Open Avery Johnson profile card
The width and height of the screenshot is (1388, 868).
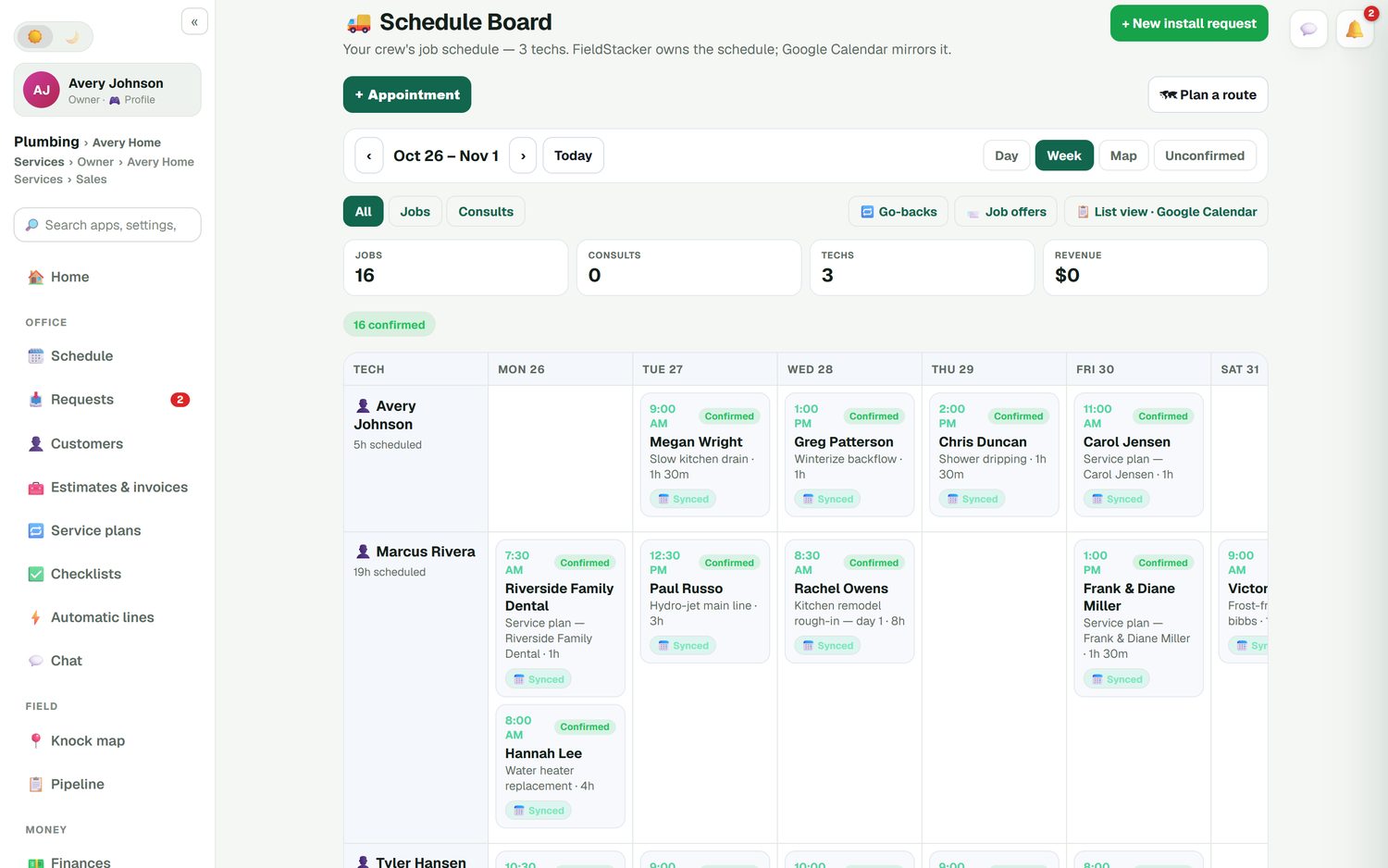pyautogui.click(x=107, y=90)
